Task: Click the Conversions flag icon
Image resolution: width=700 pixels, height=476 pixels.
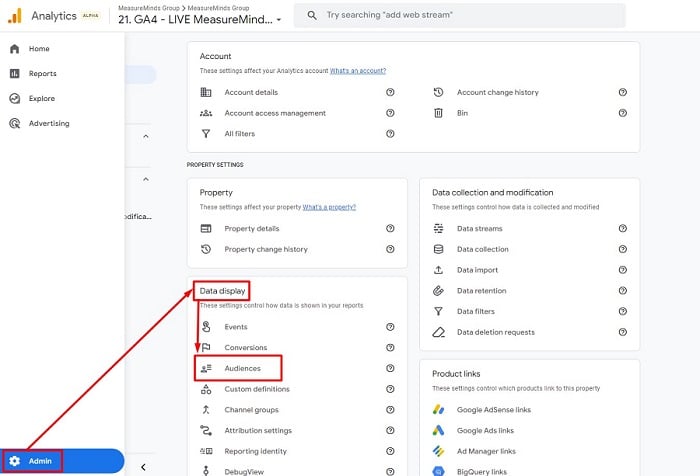Action: pyautogui.click(x=206, y=347)
